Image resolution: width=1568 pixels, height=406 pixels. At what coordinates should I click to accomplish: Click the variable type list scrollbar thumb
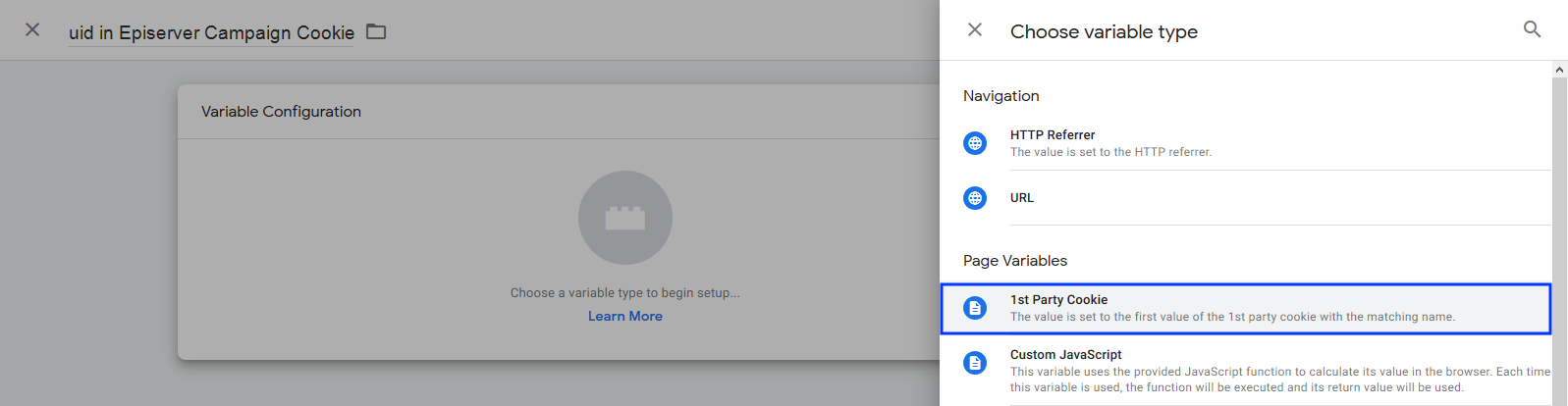(1559, 235)
